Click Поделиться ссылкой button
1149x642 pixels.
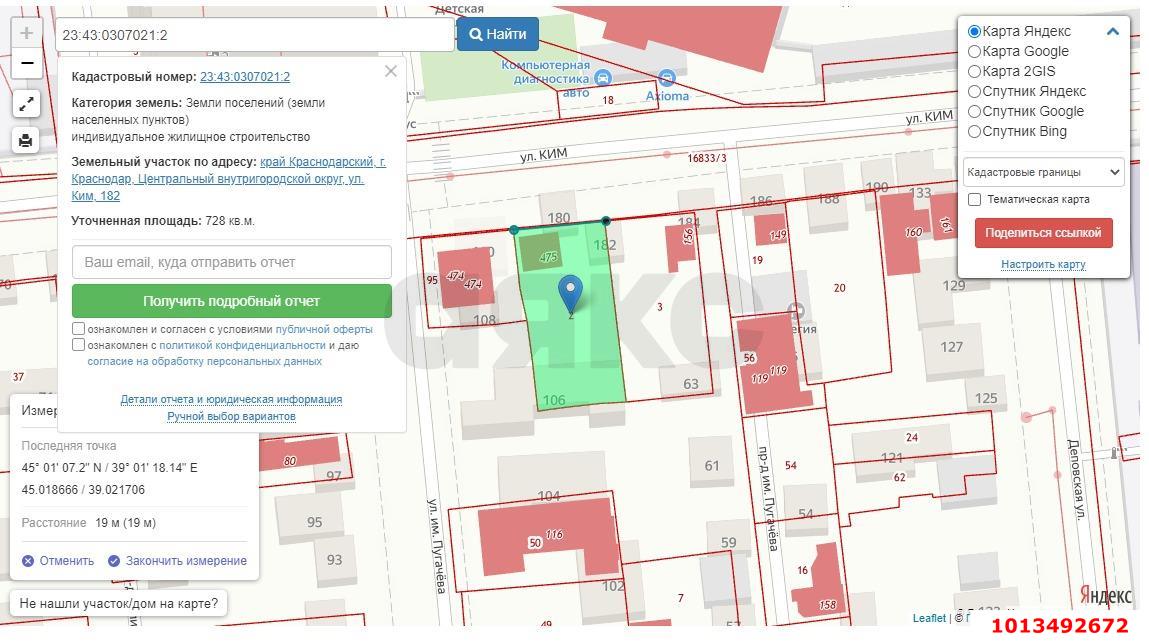[1043, 233]
